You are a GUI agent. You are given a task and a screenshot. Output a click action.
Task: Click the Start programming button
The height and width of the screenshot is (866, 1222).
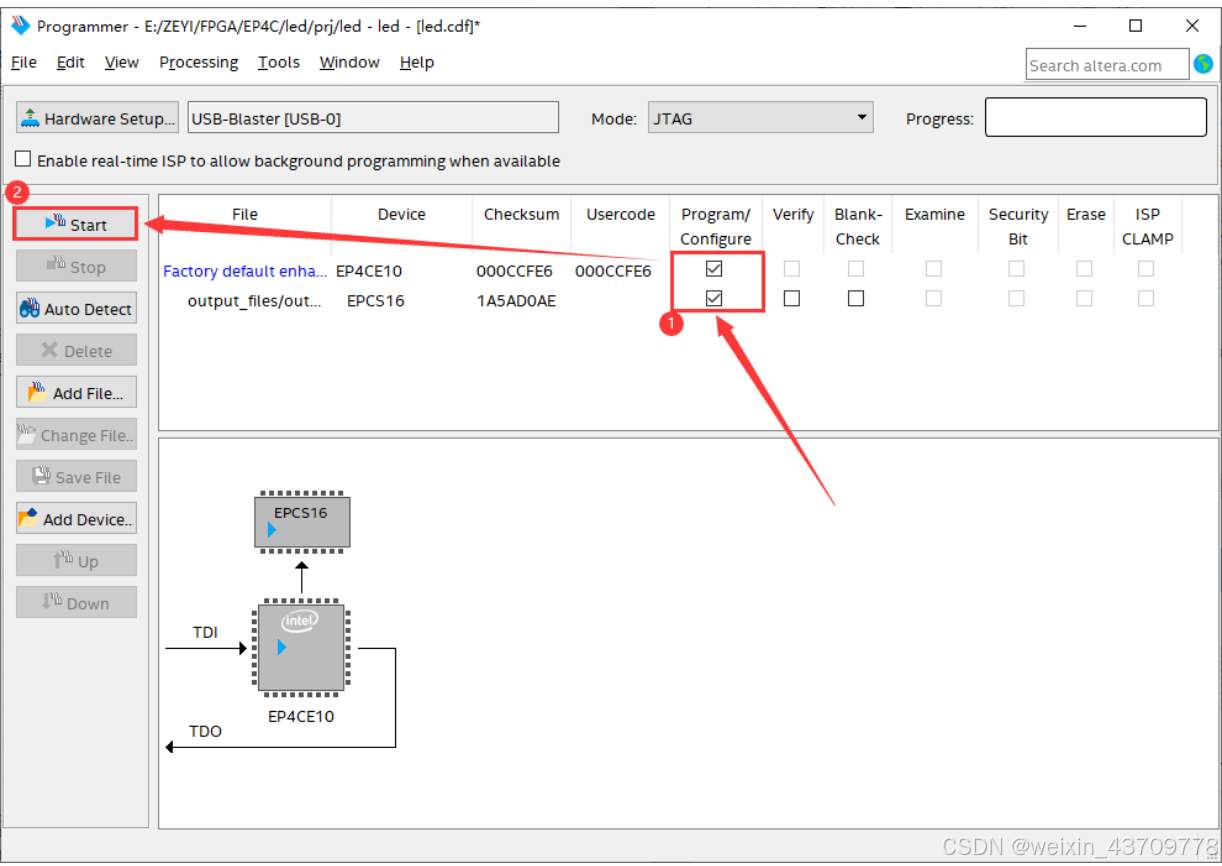point(76,224)
